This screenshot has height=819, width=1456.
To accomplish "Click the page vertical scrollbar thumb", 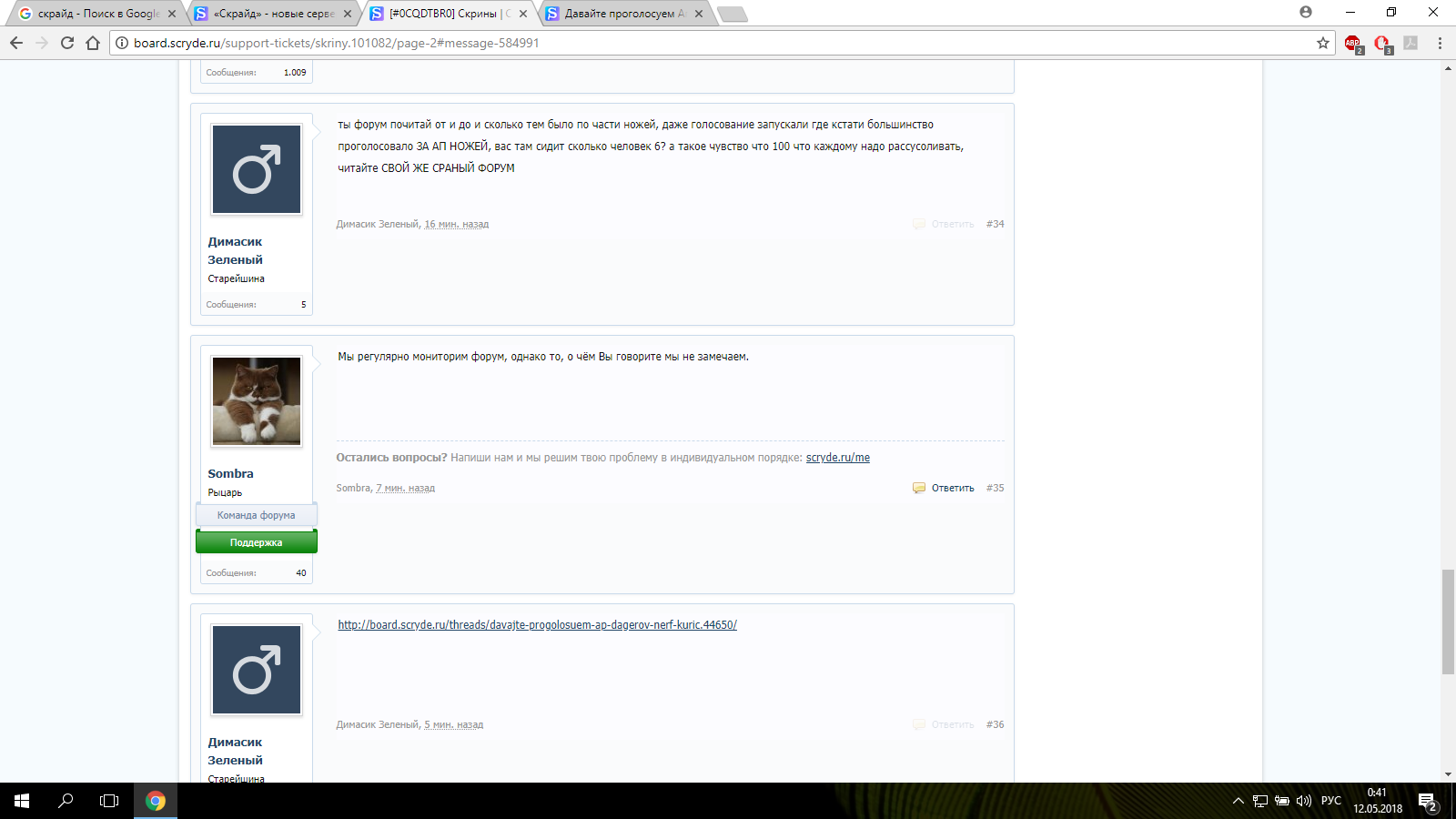I will click(1448, 622).
